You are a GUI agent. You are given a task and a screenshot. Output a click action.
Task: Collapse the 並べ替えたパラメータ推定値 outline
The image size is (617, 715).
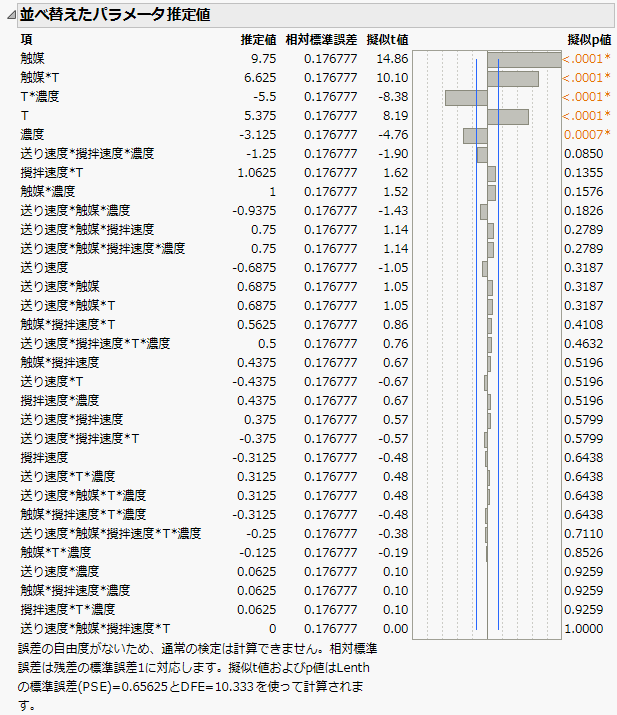pos(11,15)
